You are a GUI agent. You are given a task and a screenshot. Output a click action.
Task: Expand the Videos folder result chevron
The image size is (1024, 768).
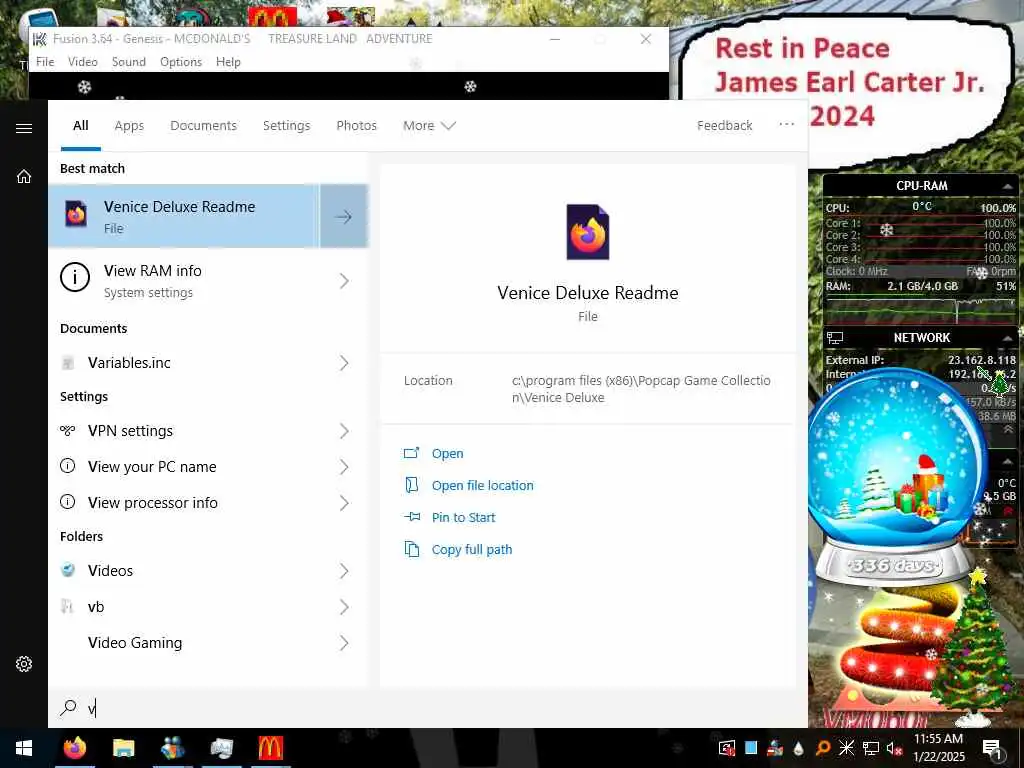[x=344, y=571]
